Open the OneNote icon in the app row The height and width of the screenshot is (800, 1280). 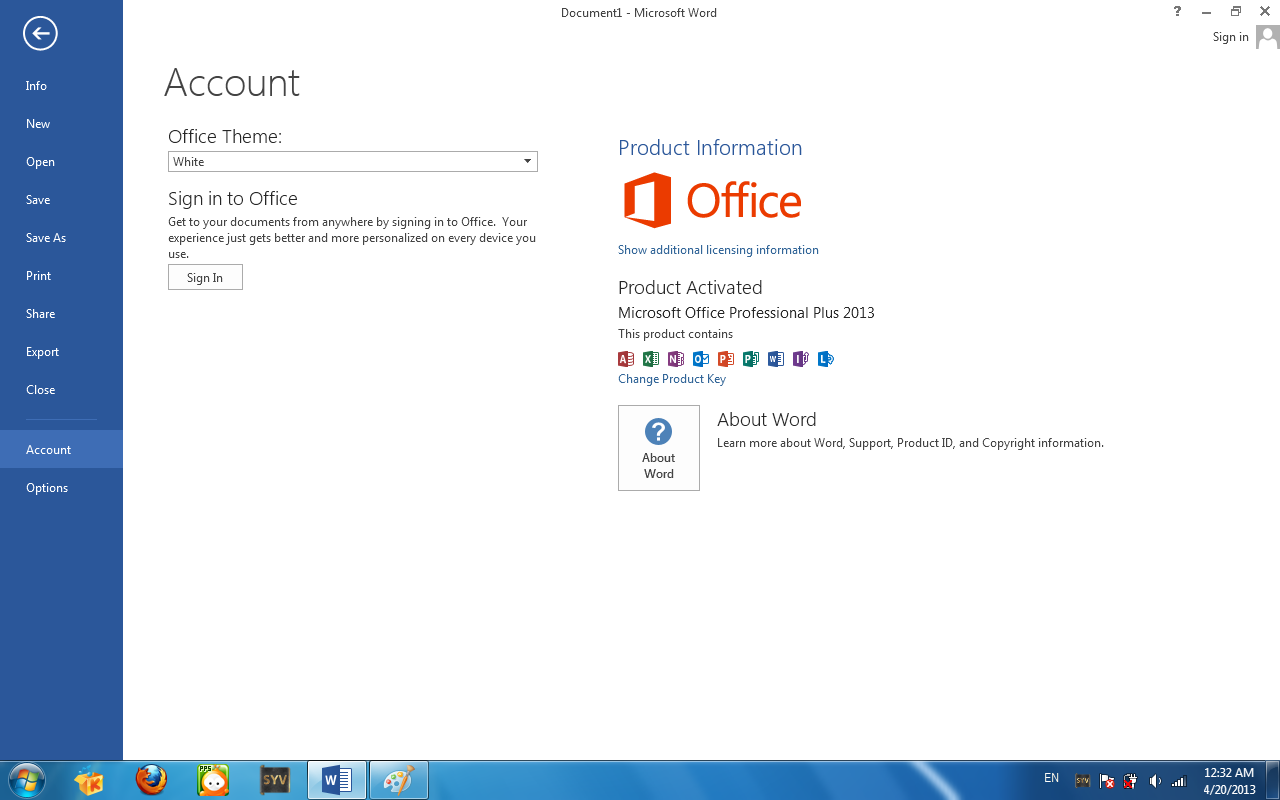pyautogui.click(x=676, y=358)
